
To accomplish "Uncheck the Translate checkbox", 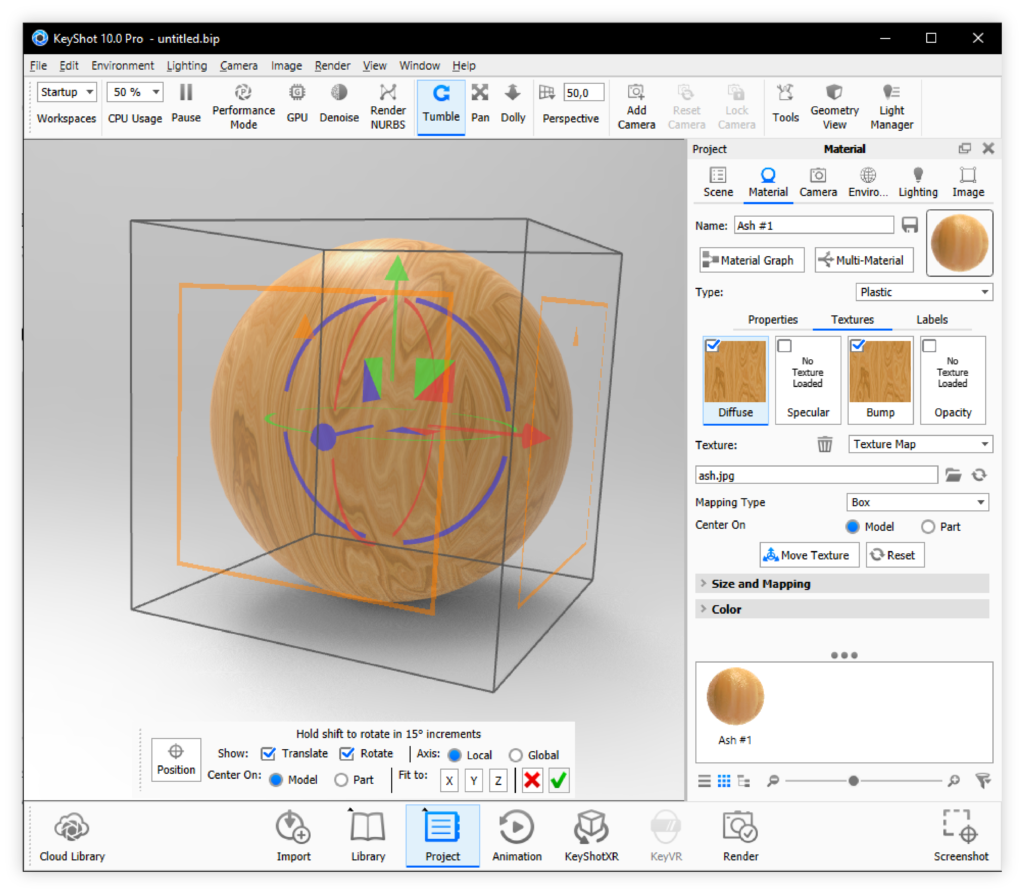I will (268, 754).
